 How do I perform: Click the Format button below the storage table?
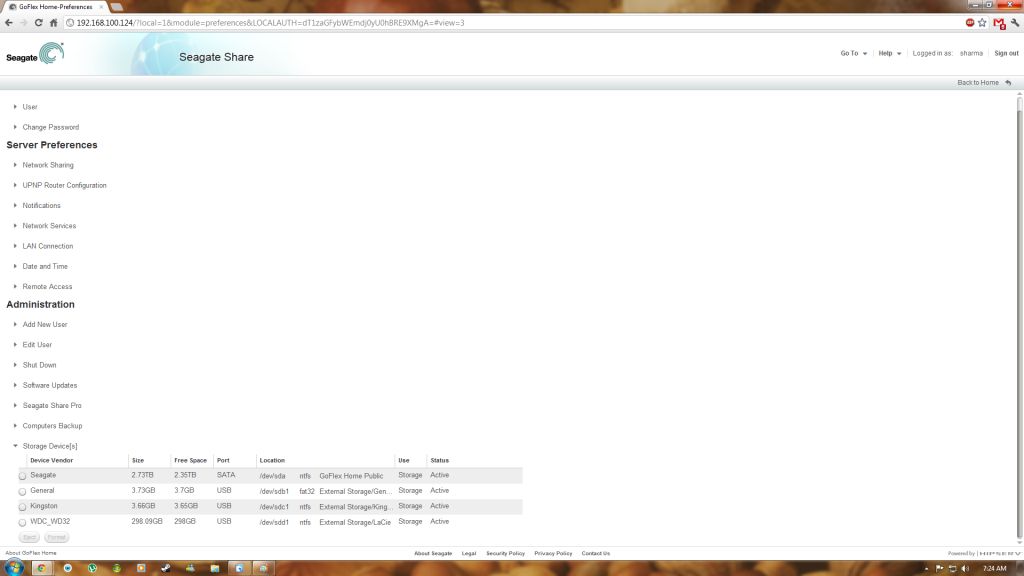click(57, 537)
